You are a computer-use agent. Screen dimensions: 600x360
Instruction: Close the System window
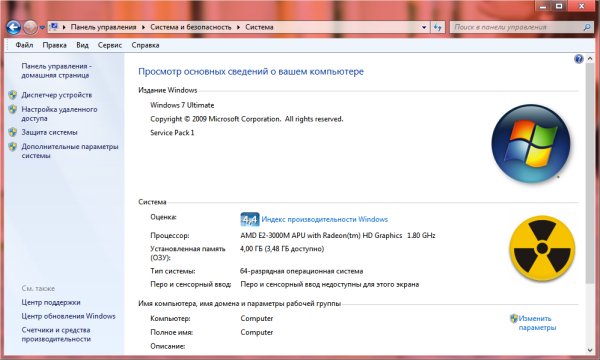(581, 6)
